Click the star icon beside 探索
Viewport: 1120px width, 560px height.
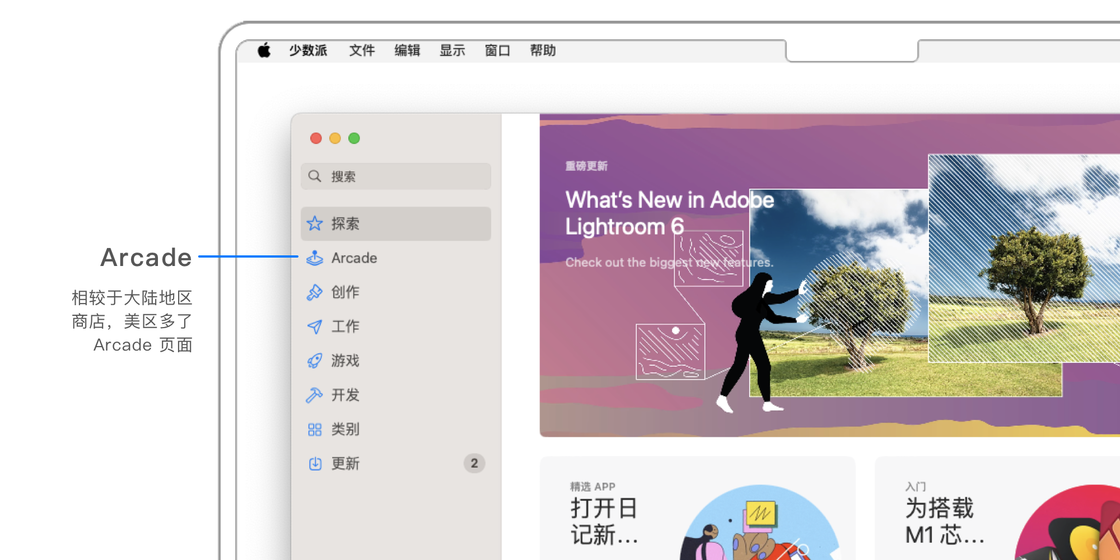[x=314, y=224]
